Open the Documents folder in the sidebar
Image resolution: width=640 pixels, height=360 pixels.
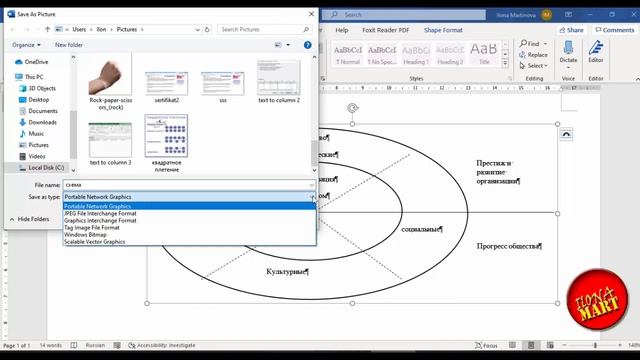pyautogui.click(x=38, y=111)
